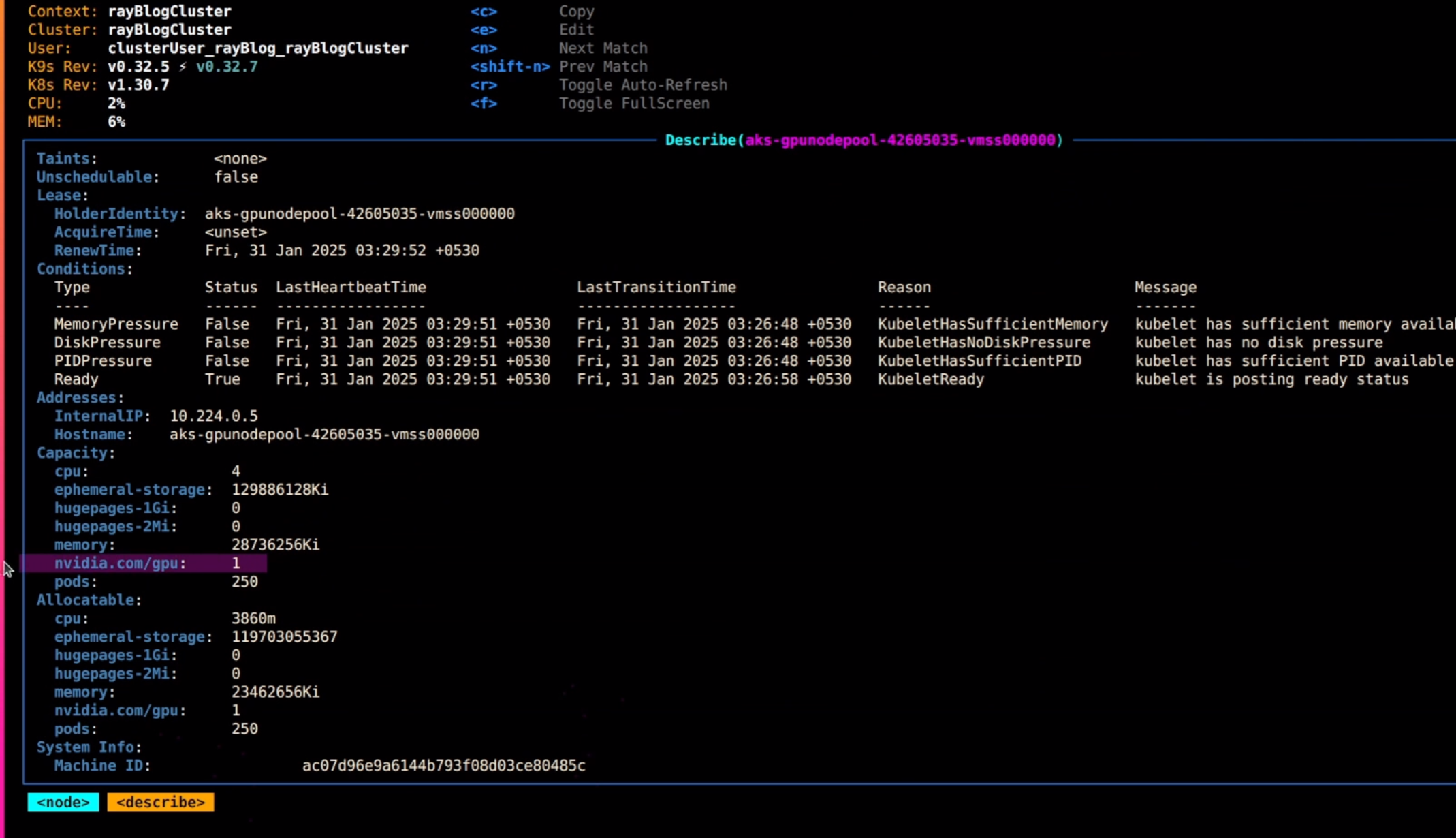Click the Message column header
Viewport: 1456px width, 838px height.
tap(1165, 288)
